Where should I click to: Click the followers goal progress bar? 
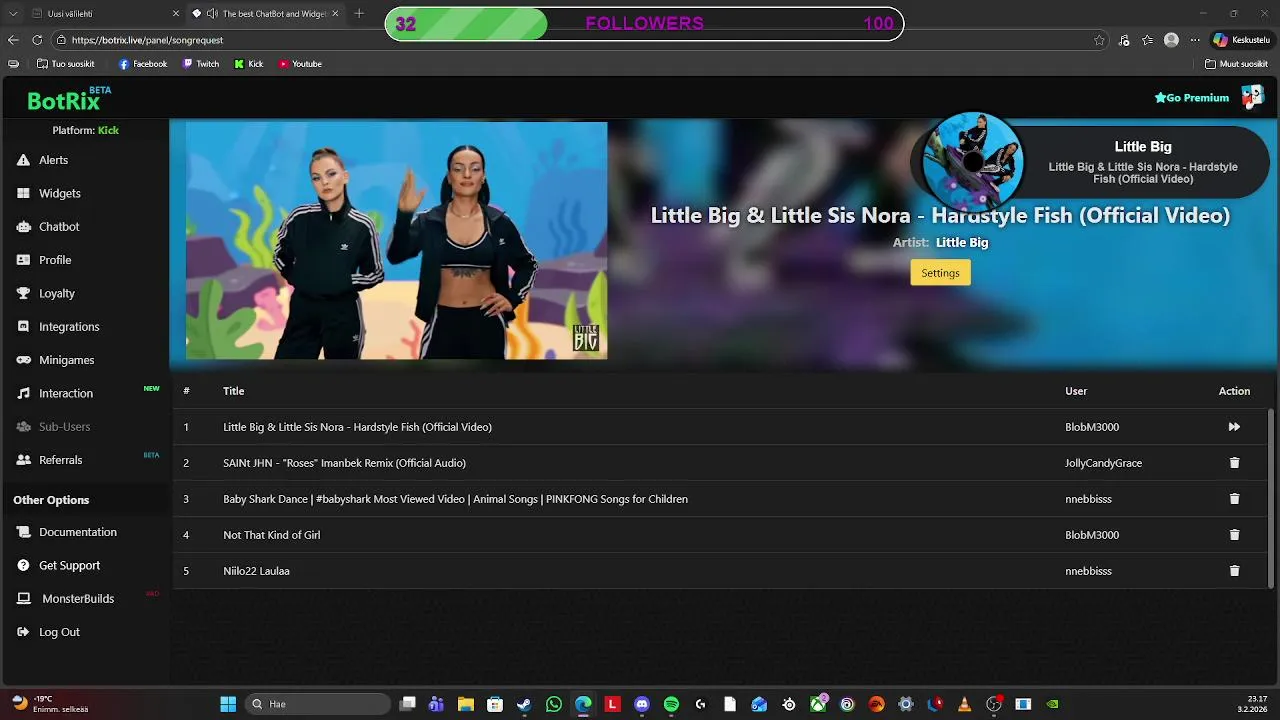[644, 24]
